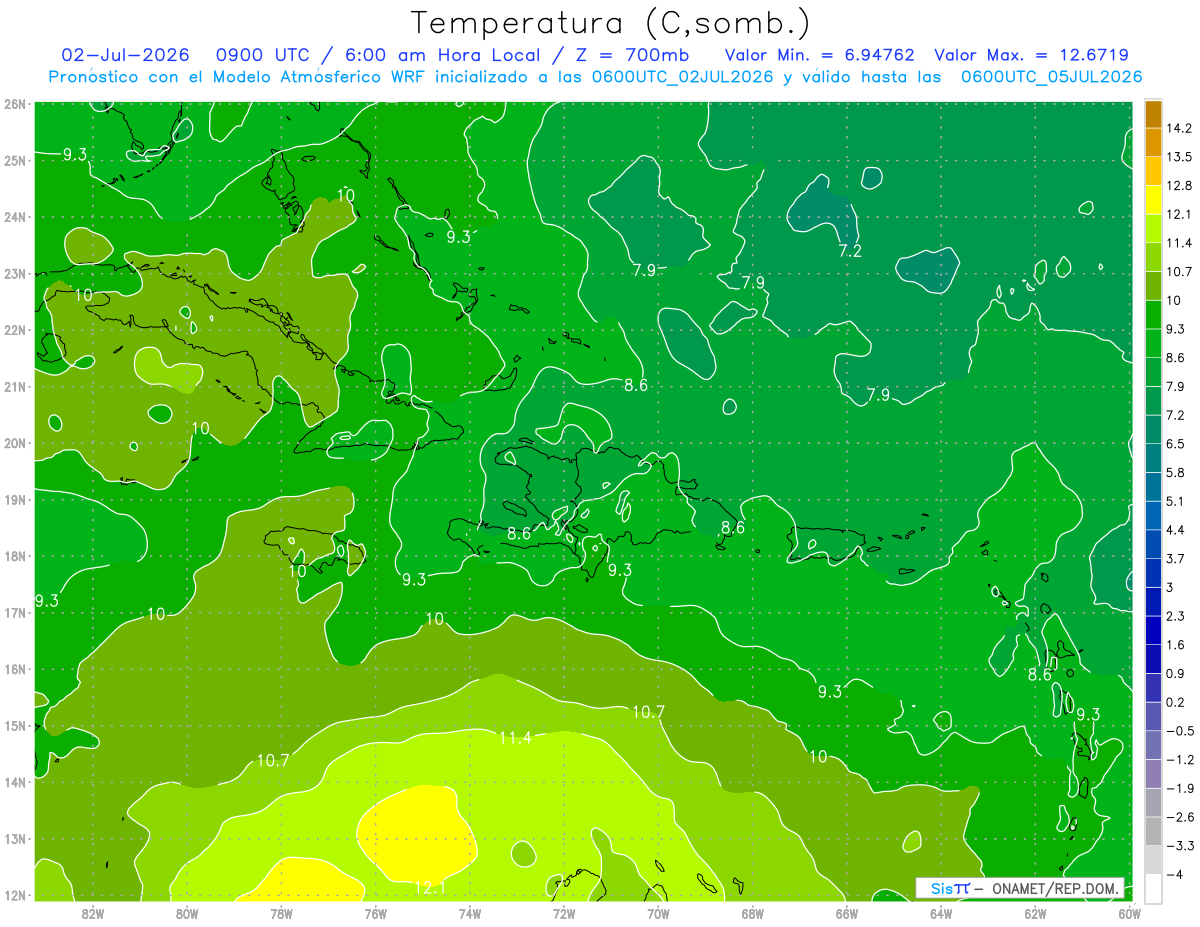Click the legend value 5.1
1200x927 pixels.
pos(1177,501)
